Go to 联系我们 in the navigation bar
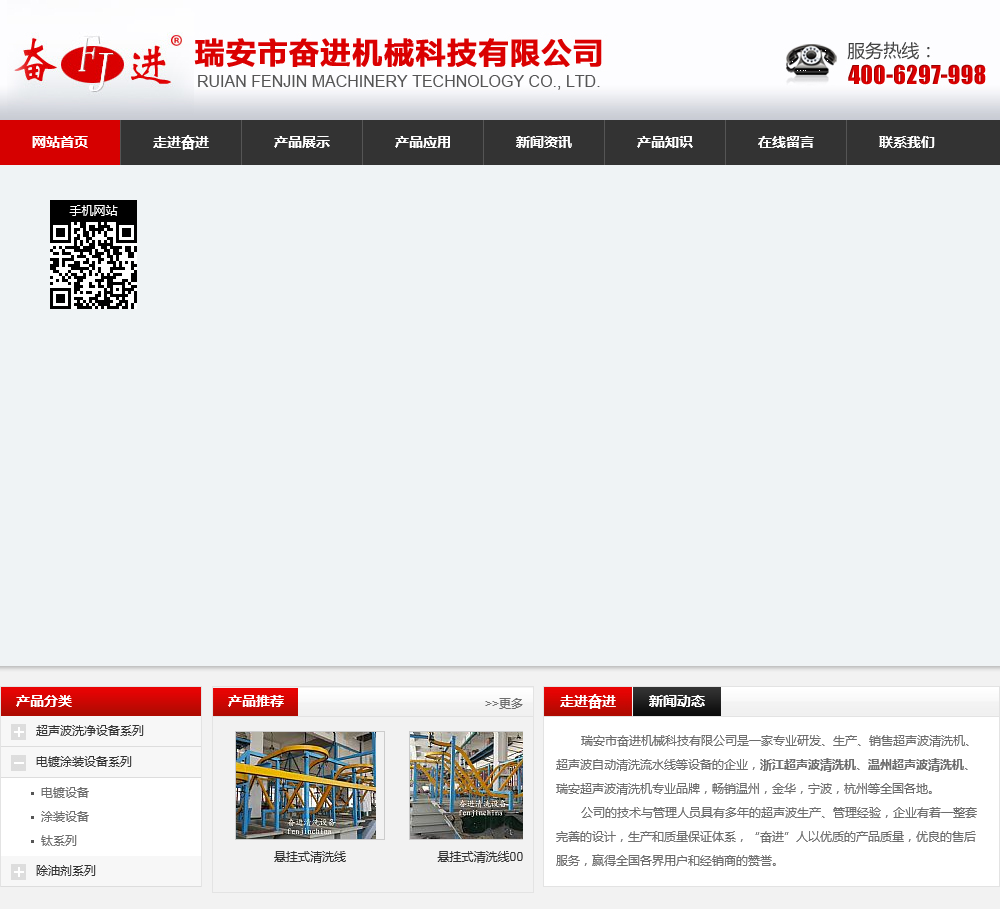The height and width of the screenshot is (909, 1000). (x=907, y=142)
